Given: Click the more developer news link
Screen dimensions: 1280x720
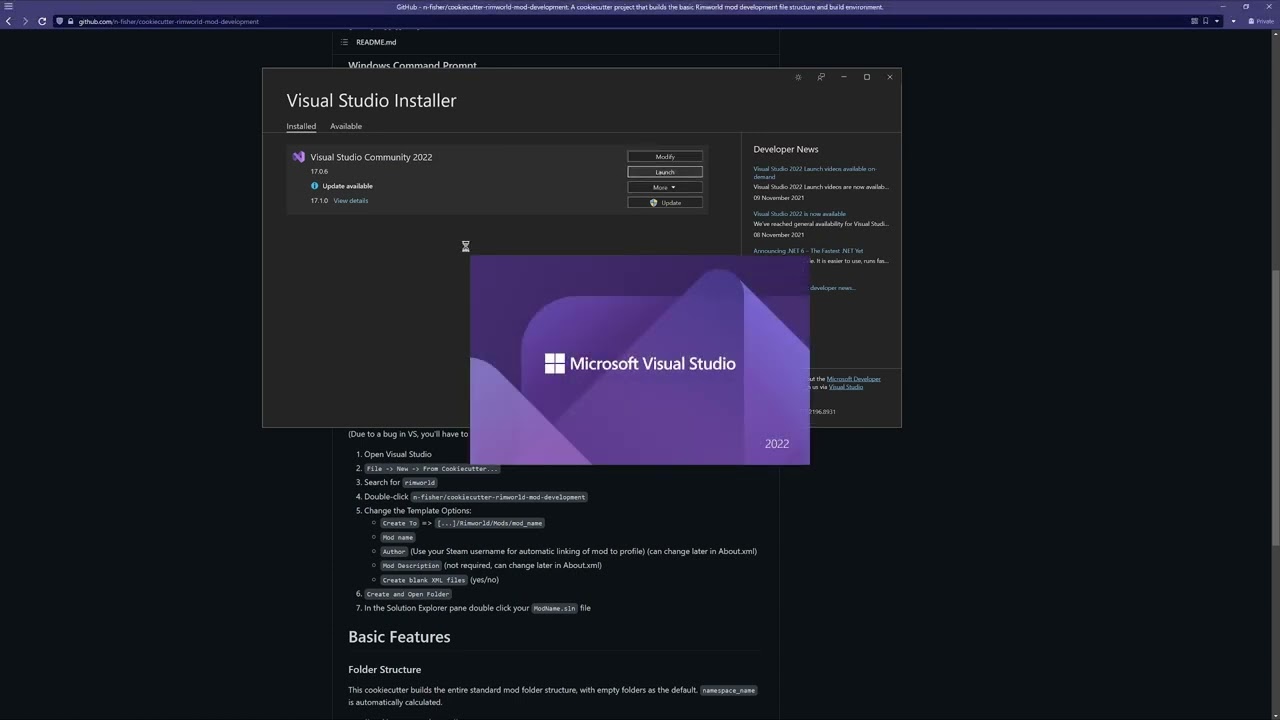Looking at the screenshot, I should [x=832, y=288].
